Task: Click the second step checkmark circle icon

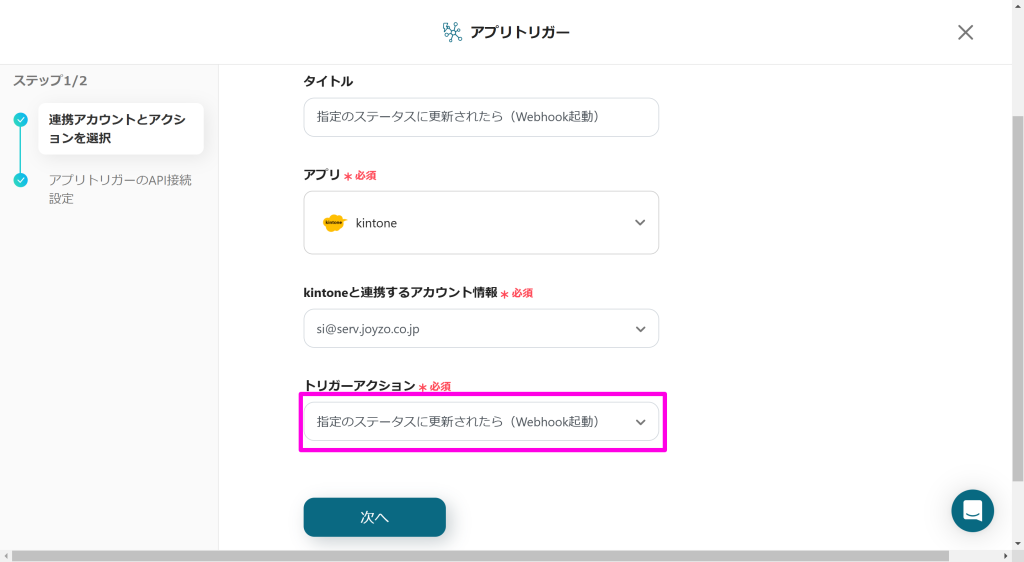Action: [x=21, y=180]
